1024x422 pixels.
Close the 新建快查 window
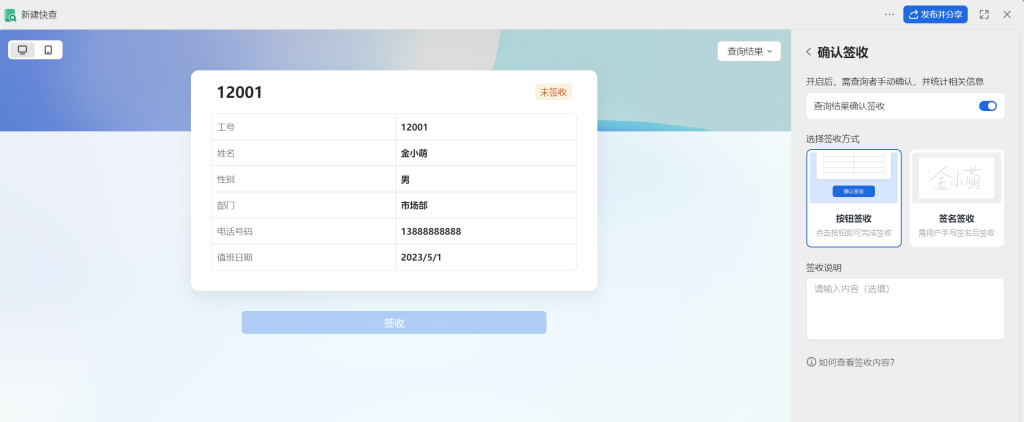(1008, 14)
